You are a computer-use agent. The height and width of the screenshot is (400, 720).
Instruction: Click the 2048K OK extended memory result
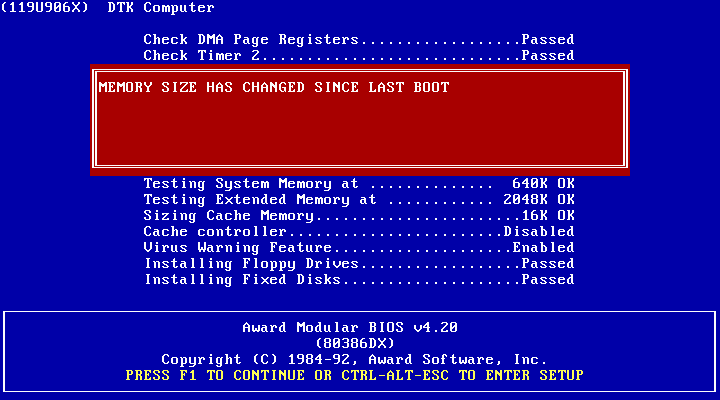point(539,200)
